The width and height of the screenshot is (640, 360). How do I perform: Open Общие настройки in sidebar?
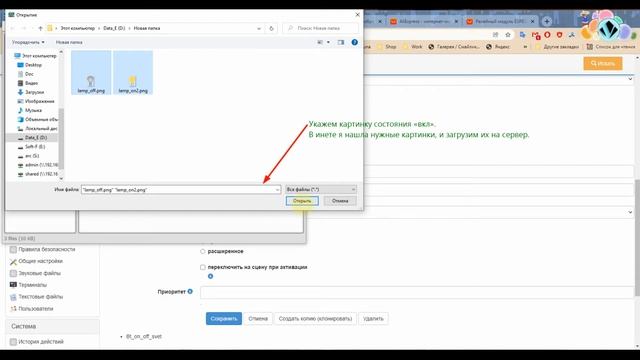tap(36, 261)
